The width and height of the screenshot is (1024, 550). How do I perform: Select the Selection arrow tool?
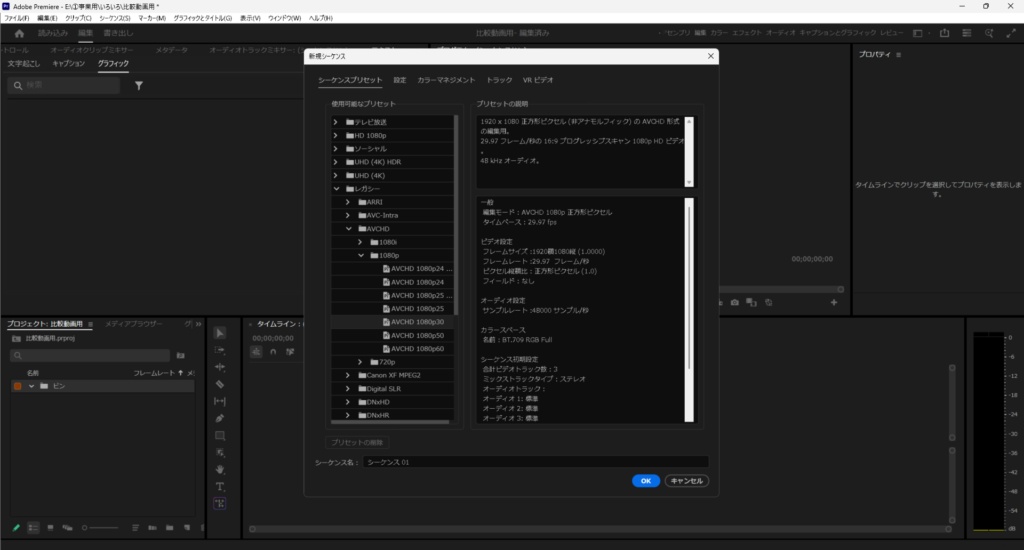[220, 333]
